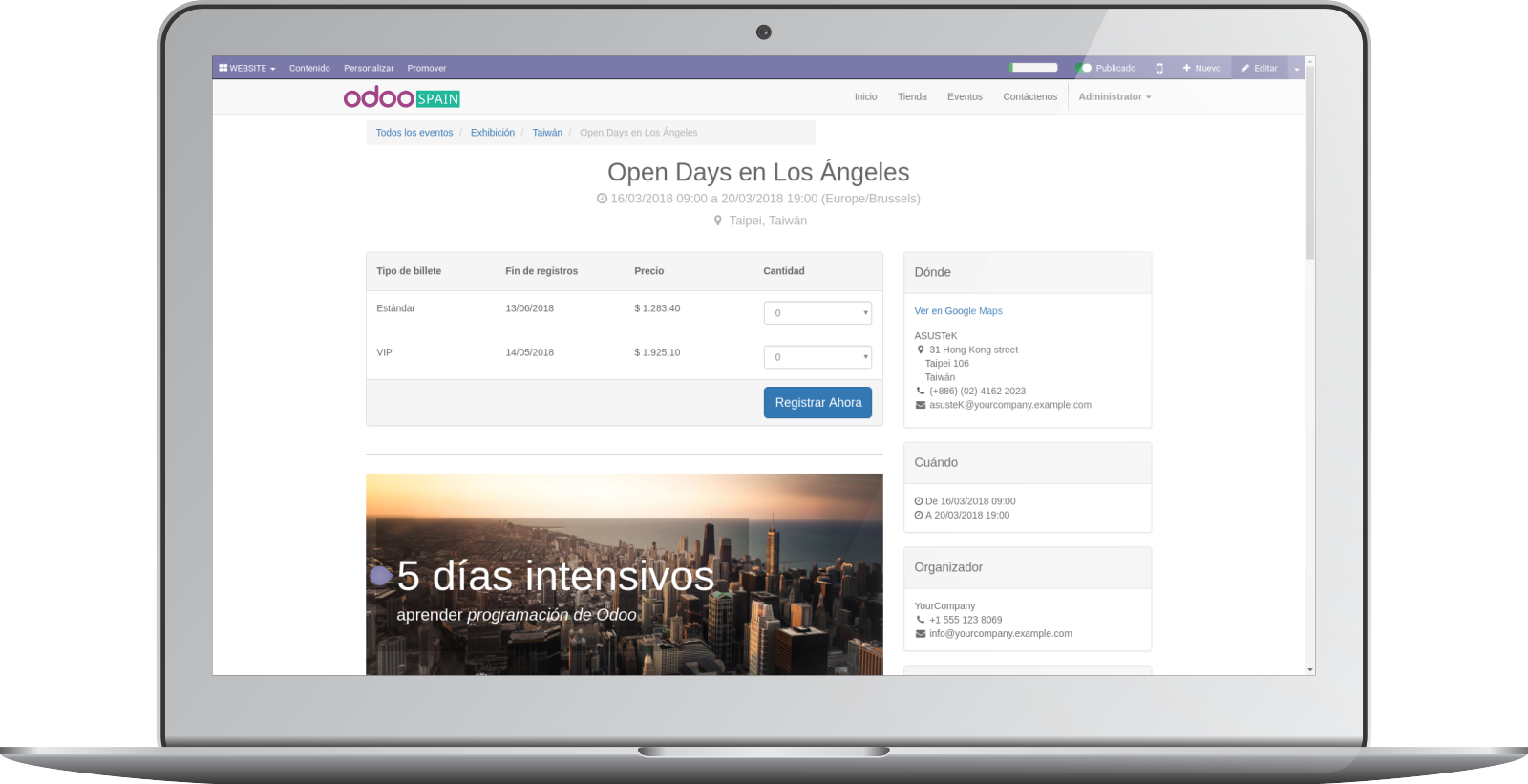Open the Estándar ticket quantity dropdown
The image size is (1528, 784).
click(817, 313)
